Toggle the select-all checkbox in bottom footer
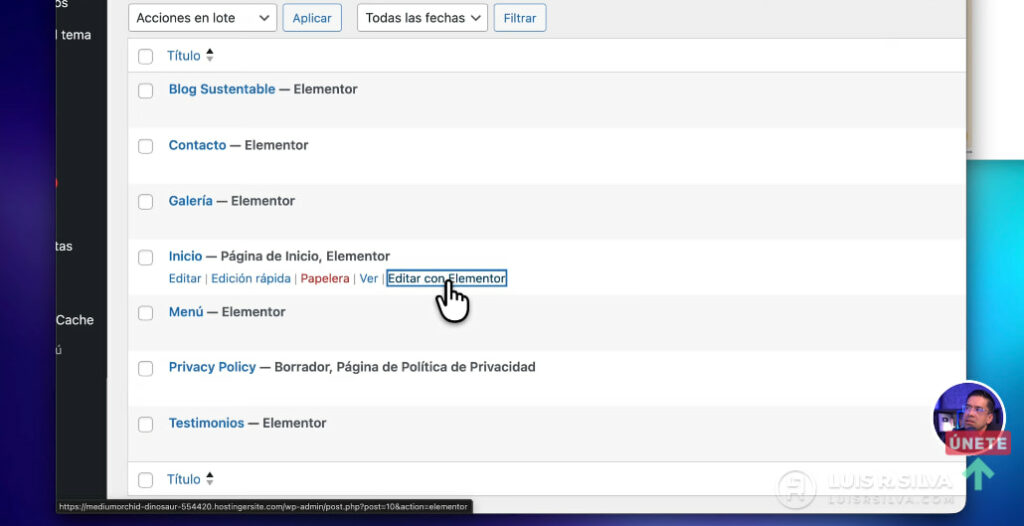The image size is (1024, 526). tap(146, 480)
